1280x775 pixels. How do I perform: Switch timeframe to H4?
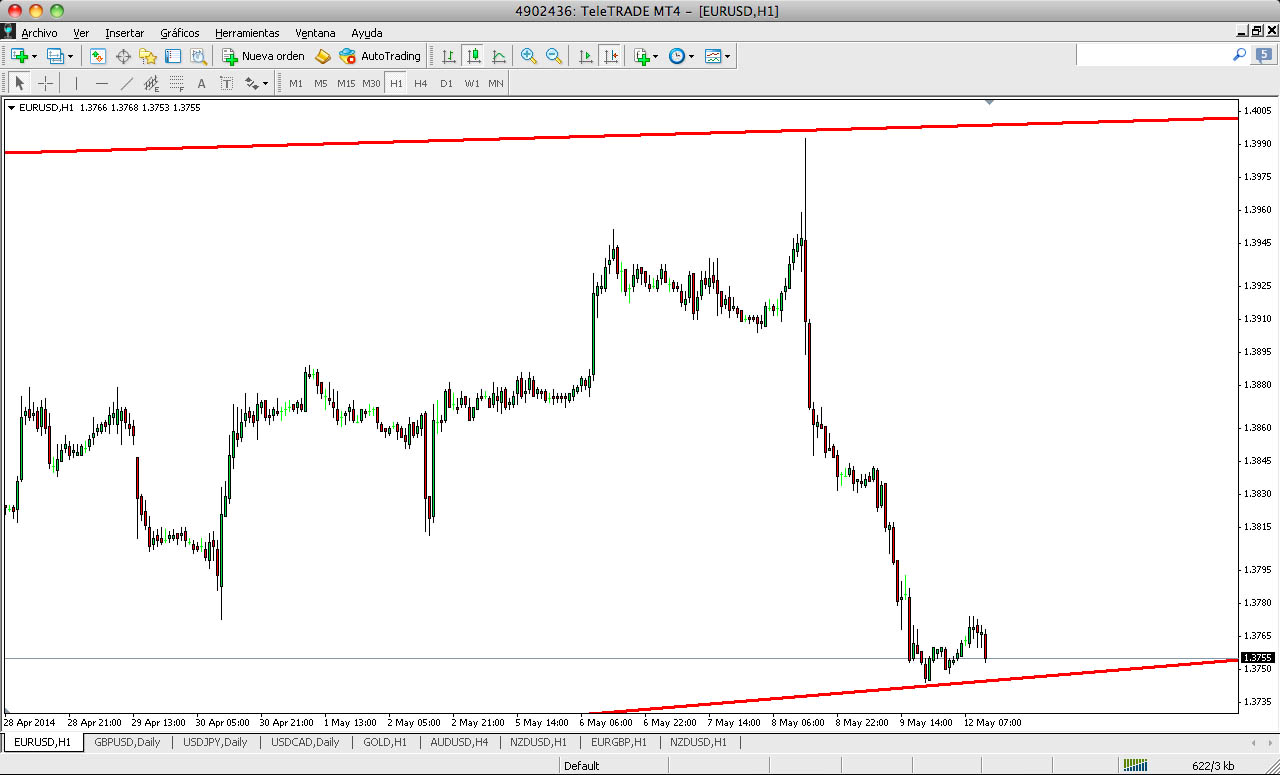pyautogui.click(x=421, y=83)
